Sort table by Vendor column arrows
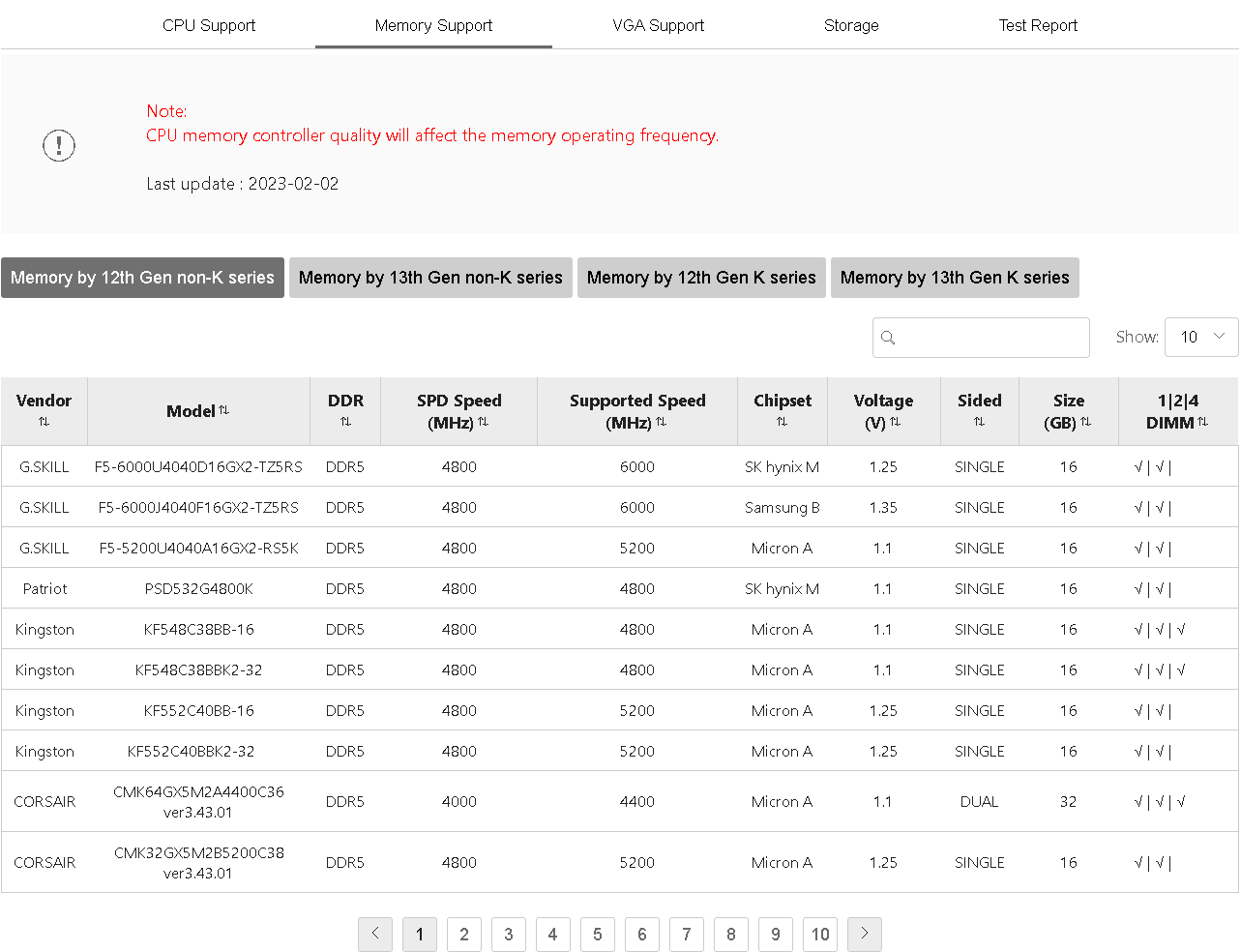 (x=44, y=422)
